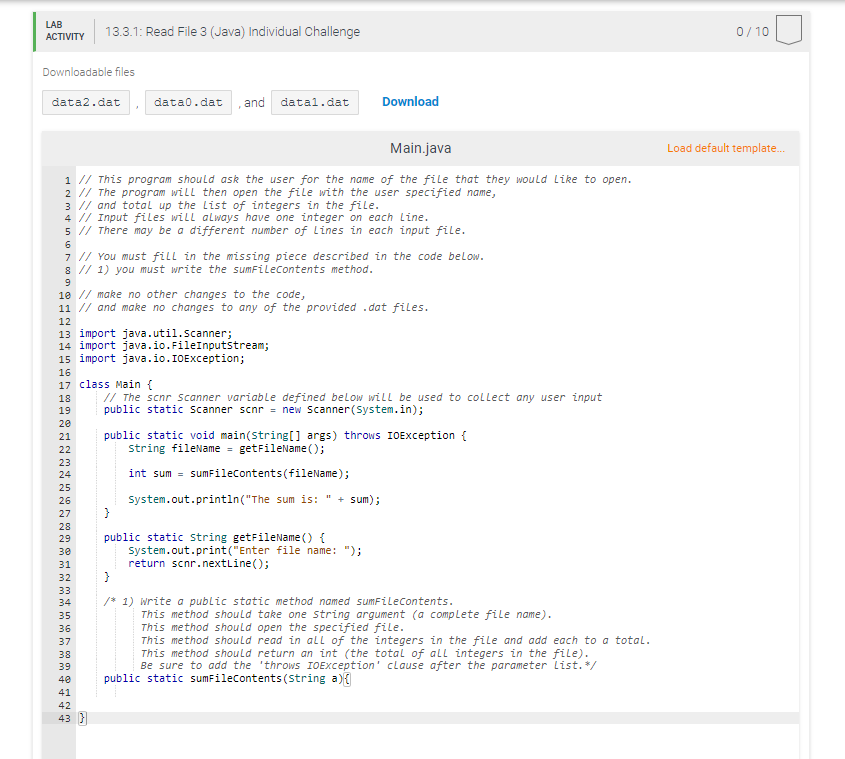845x759 pixels.
Task: Click the LAB ACTIVITY label
Action: [x=64, y=31]
